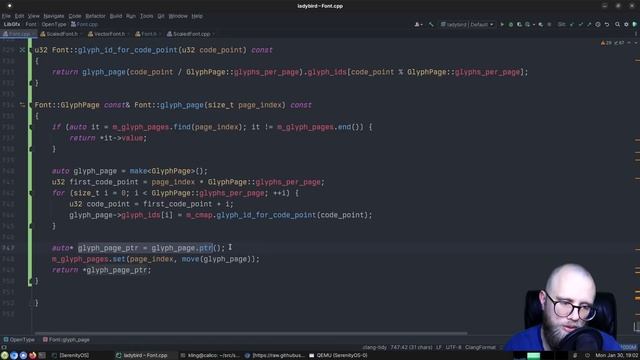The width and height of the screenshot is (640, 360).
Task: Click the Stop icon in toolbar
Action: [549, 24]
